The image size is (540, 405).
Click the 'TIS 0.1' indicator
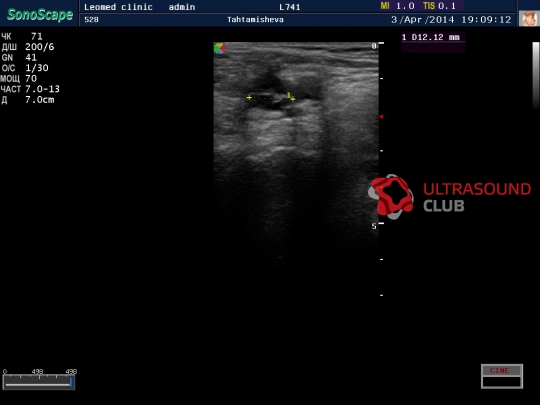pos(439,6)
